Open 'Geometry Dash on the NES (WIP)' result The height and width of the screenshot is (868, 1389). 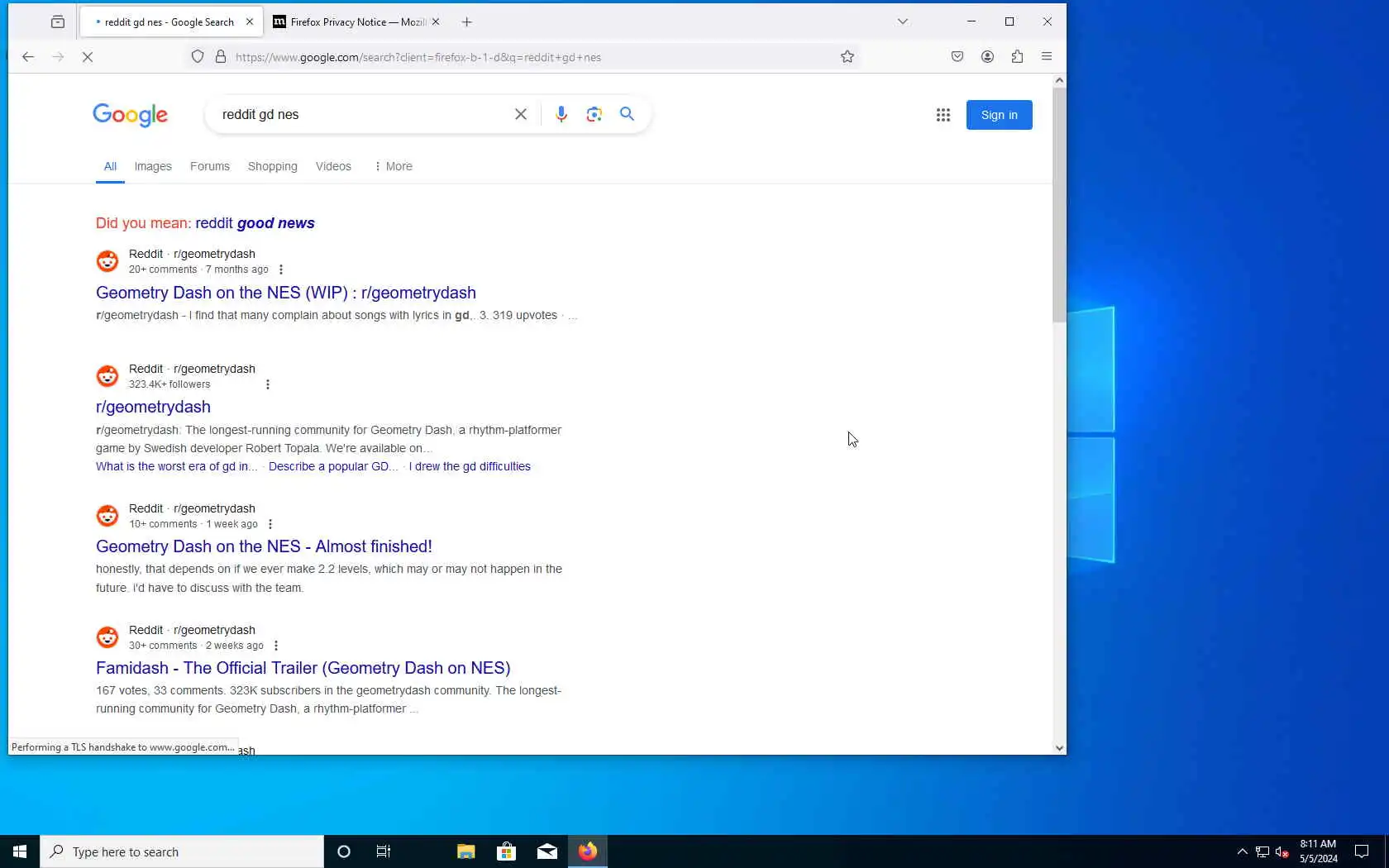pyautogui.click(x=286, y=293)
